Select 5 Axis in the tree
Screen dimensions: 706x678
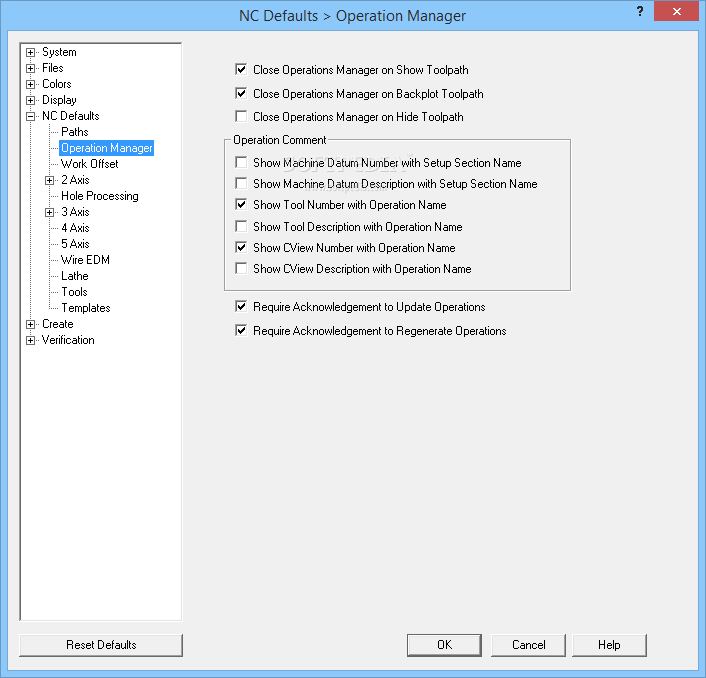tap(75, 244)
